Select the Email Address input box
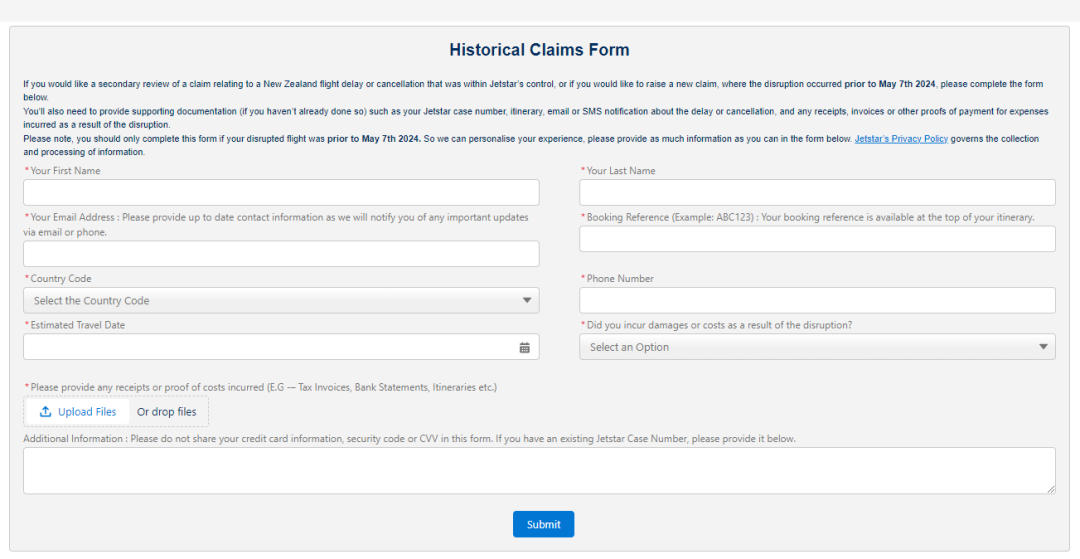 281,254
